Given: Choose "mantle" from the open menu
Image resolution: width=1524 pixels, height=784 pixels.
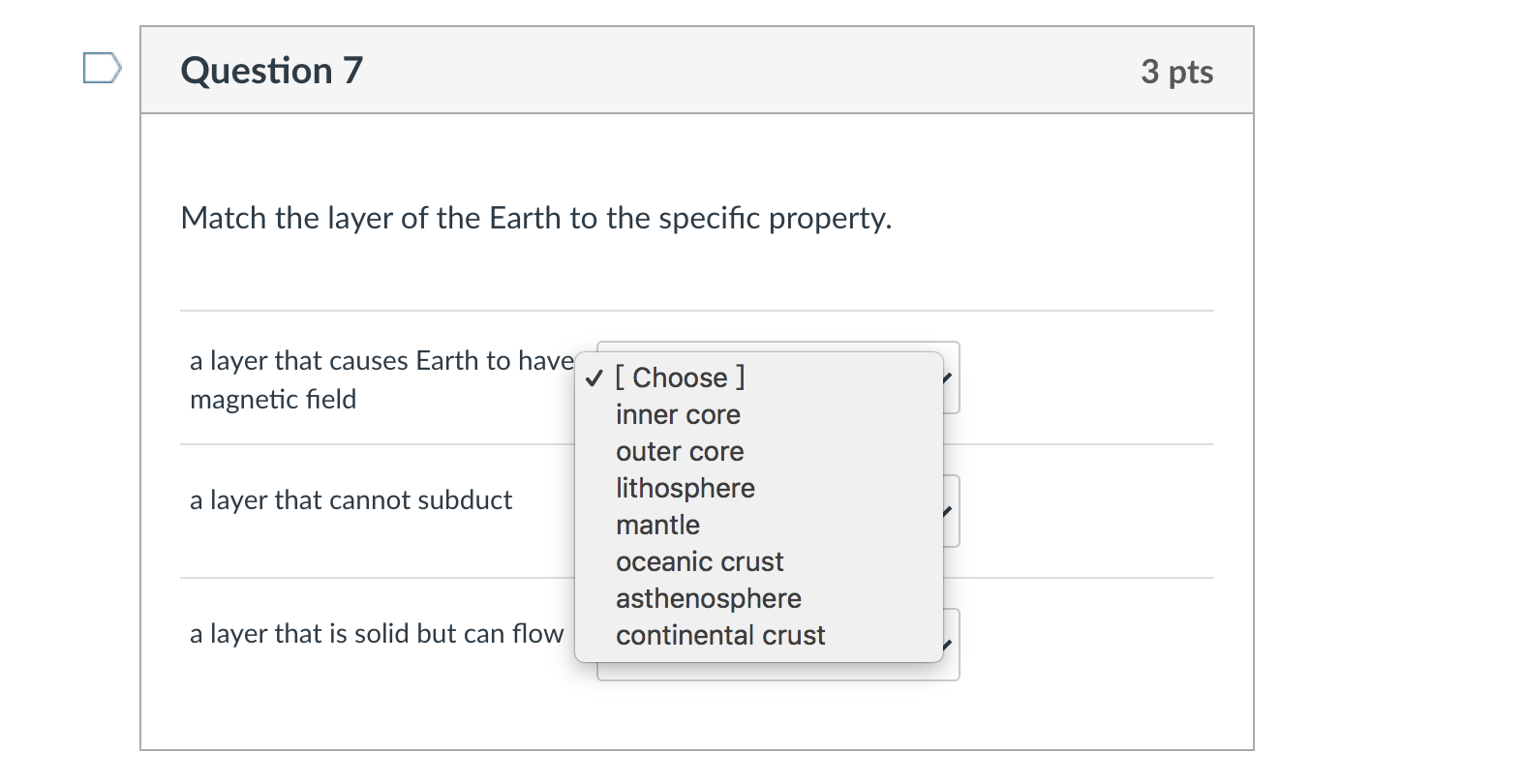Looking at the screenshot, I should coord(657,525).
